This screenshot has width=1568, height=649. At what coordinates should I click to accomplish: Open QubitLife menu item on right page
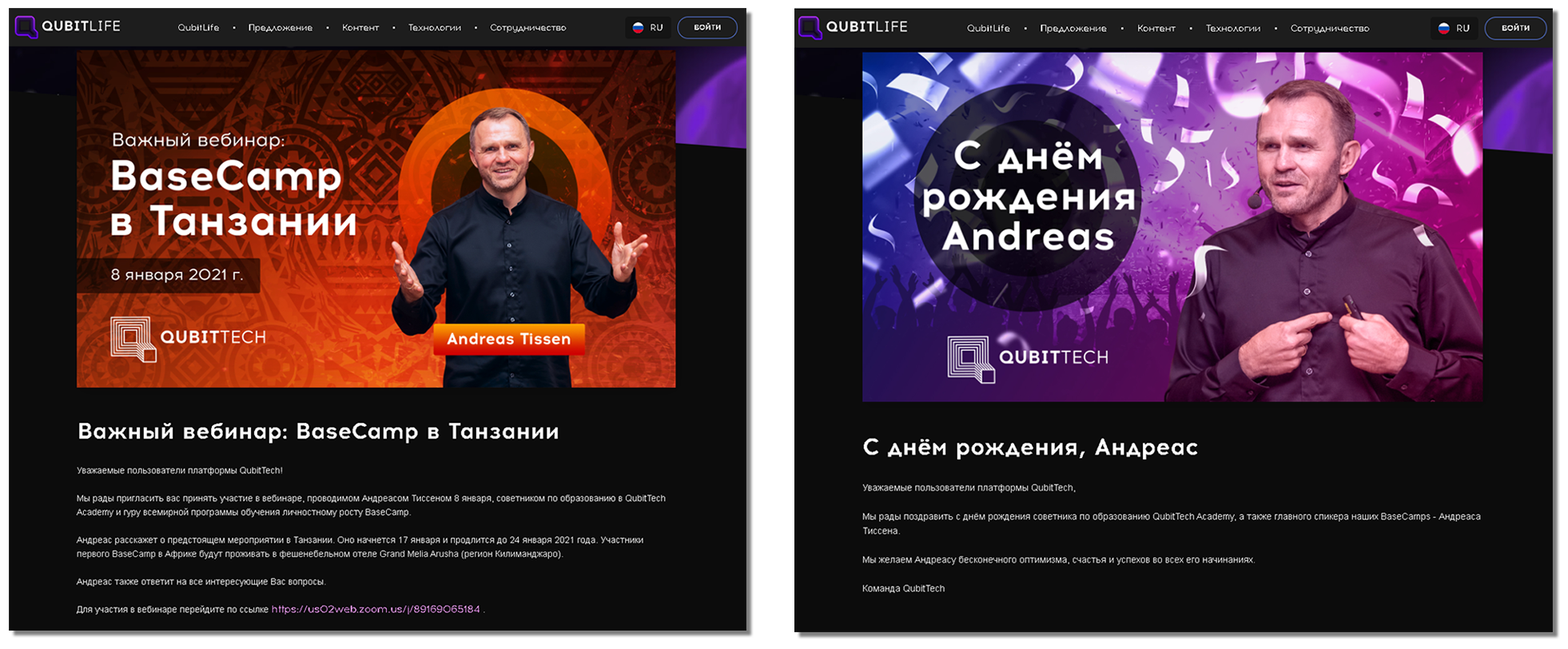click(x=989, y=29)
